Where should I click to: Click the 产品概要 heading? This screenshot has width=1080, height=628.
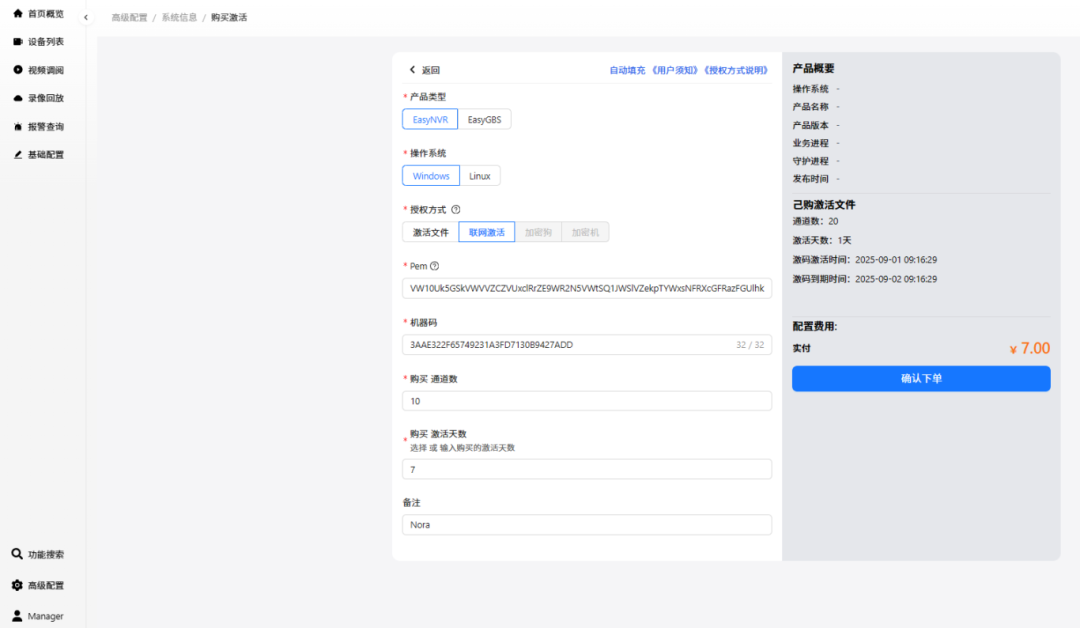coord(813,68)
